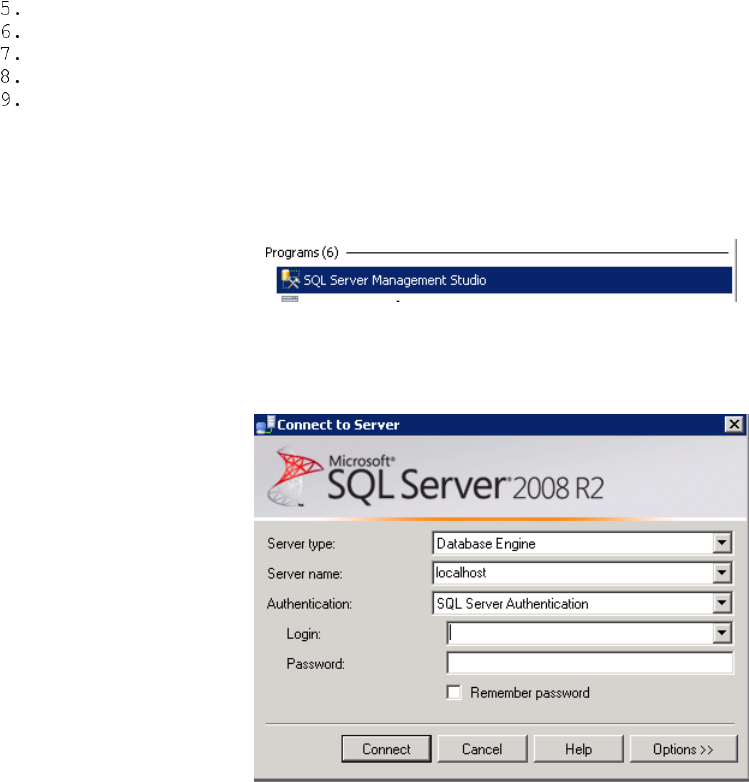Open the Server type dropdown arrow
Viewport: 749px width, 782px height.
[722, 543]
